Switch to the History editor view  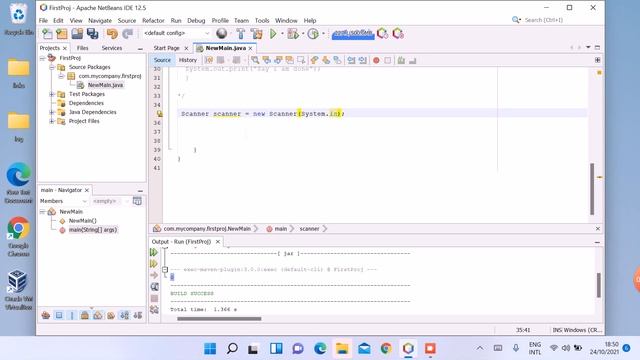pos(188,60)
